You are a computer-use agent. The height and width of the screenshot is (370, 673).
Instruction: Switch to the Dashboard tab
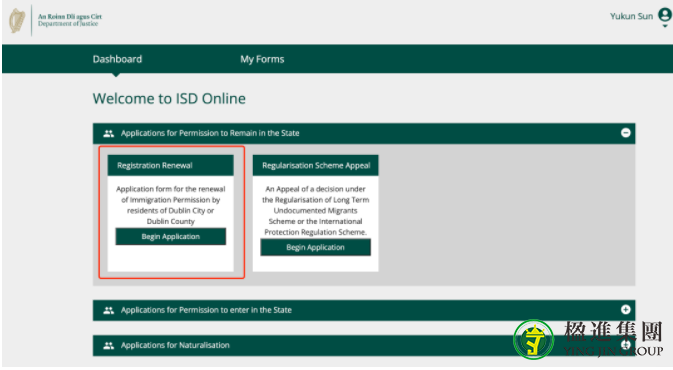pos(117,59)
